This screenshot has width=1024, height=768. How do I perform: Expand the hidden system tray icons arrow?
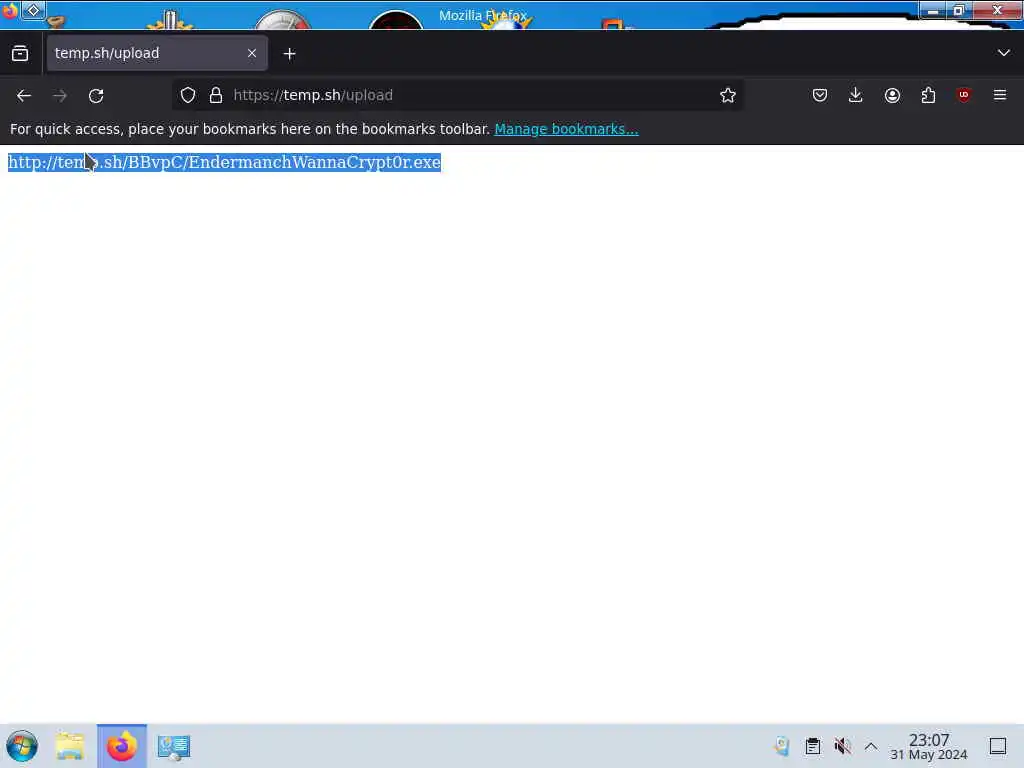click(871, 746)
